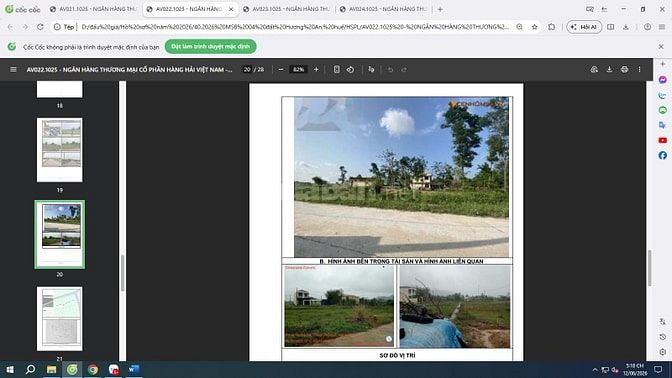
Task: Open Cốc Cốc main menu
Action: pos(662,27)
